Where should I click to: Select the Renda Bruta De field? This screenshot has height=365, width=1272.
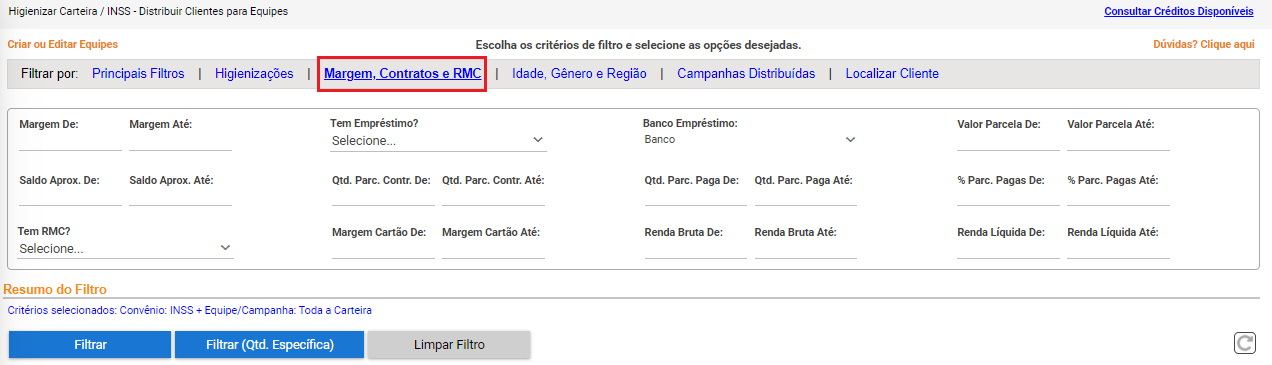696,249
